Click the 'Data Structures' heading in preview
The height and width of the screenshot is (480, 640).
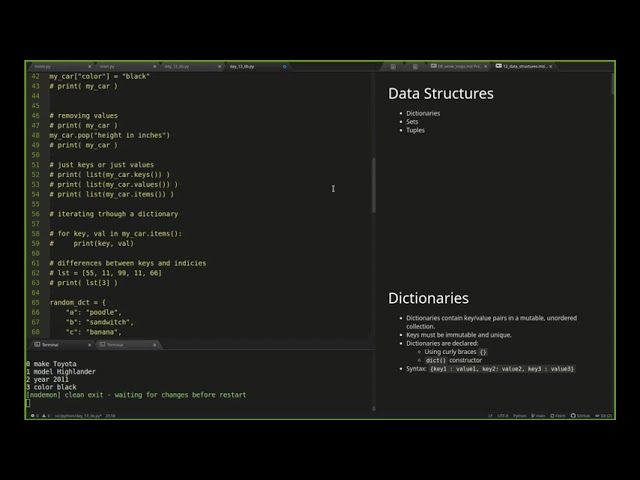coord(441,93)
